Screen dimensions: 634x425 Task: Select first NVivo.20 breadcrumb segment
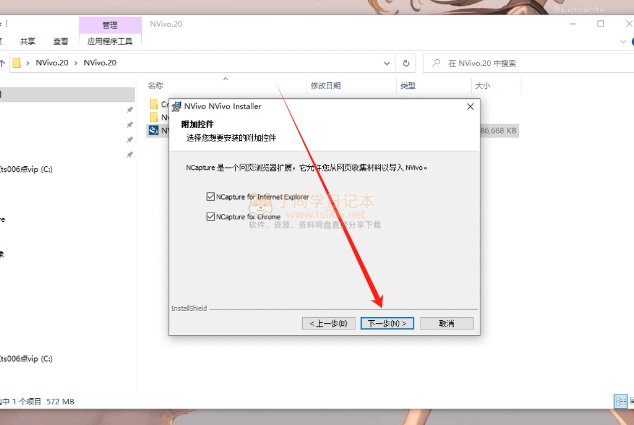(x=52, y=63)
